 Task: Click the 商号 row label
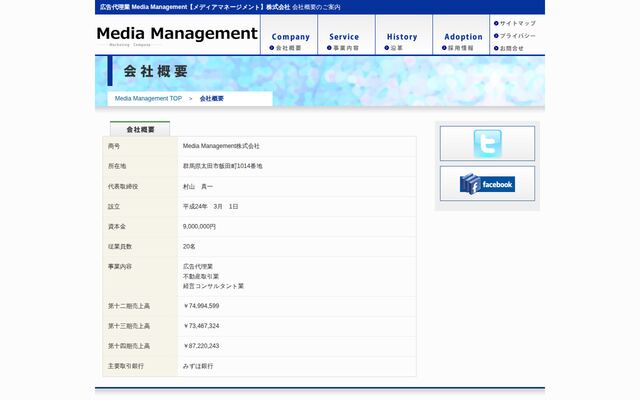tap(114, 146)
